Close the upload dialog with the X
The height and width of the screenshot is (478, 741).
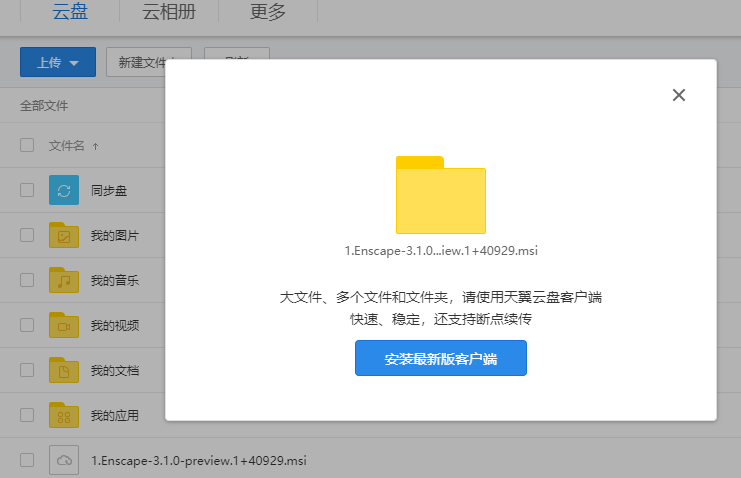679,95
